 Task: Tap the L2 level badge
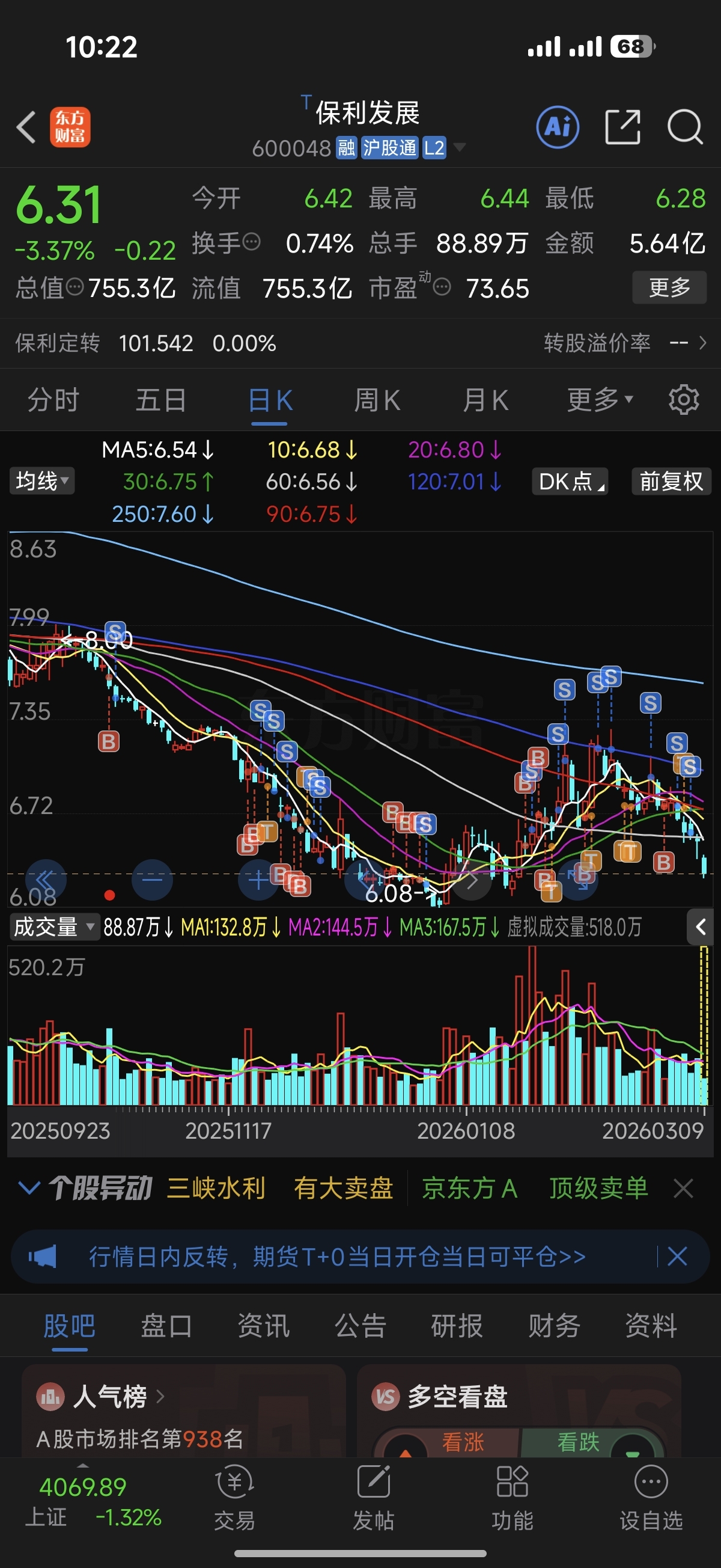coord(434,148)
